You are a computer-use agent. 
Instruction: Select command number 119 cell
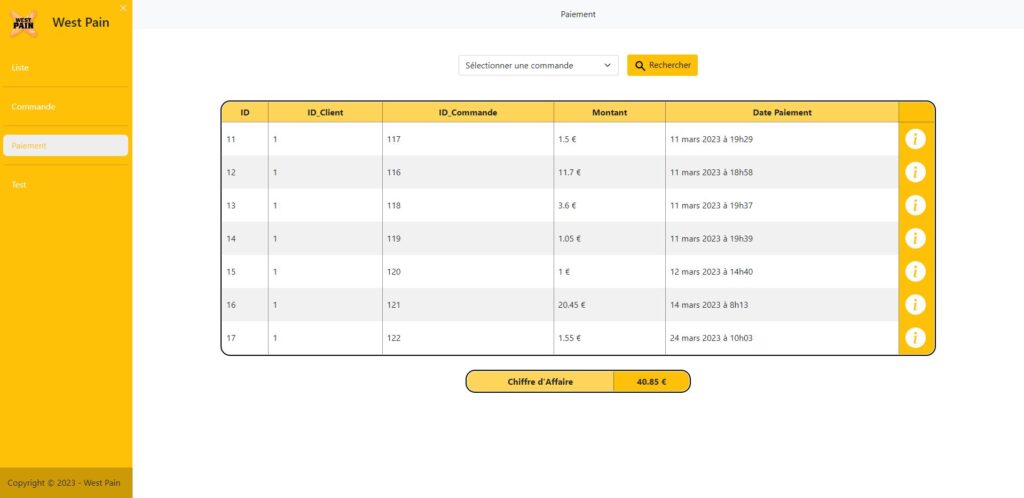tap(468, 238)
